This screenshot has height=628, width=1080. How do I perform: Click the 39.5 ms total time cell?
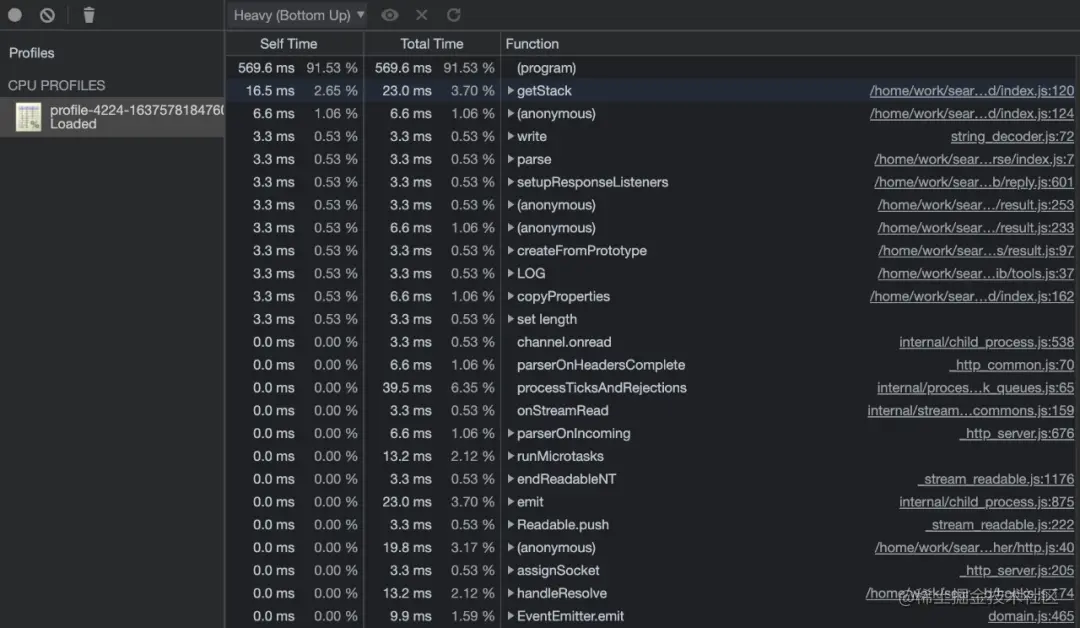click(x=407, y=388)
